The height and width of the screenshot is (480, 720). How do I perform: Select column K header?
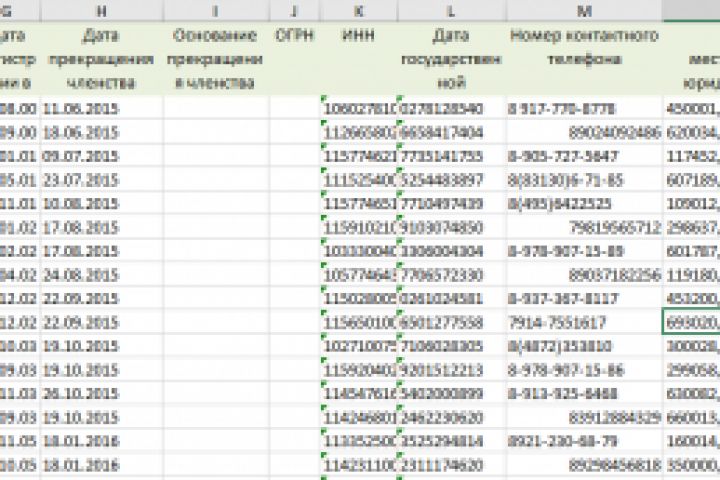click(x=359, y=11)
